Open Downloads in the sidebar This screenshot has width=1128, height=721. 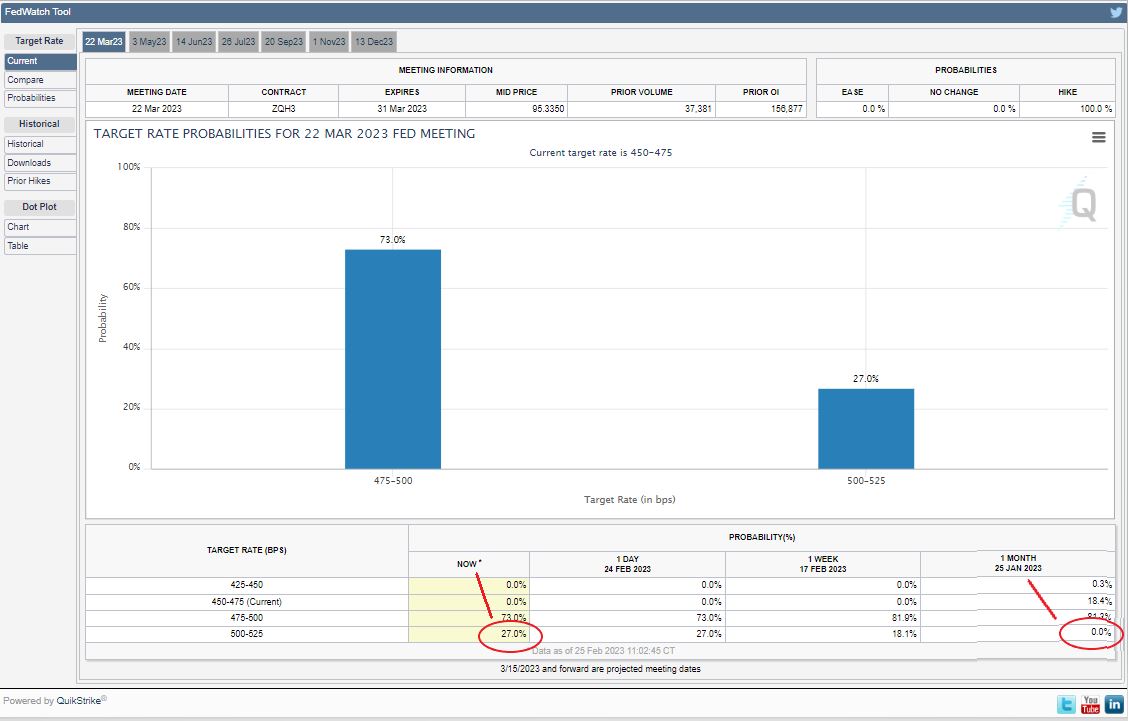coord(29,163)
